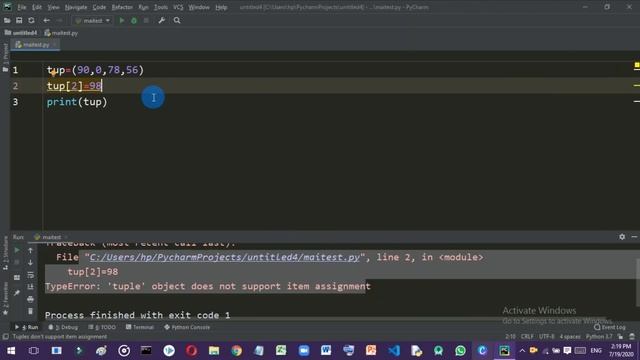Image resolution: width=640 pixels, height=360 pixels.
Task: Click on code line 1 tuple definition
Action: [x=95, y=70]
